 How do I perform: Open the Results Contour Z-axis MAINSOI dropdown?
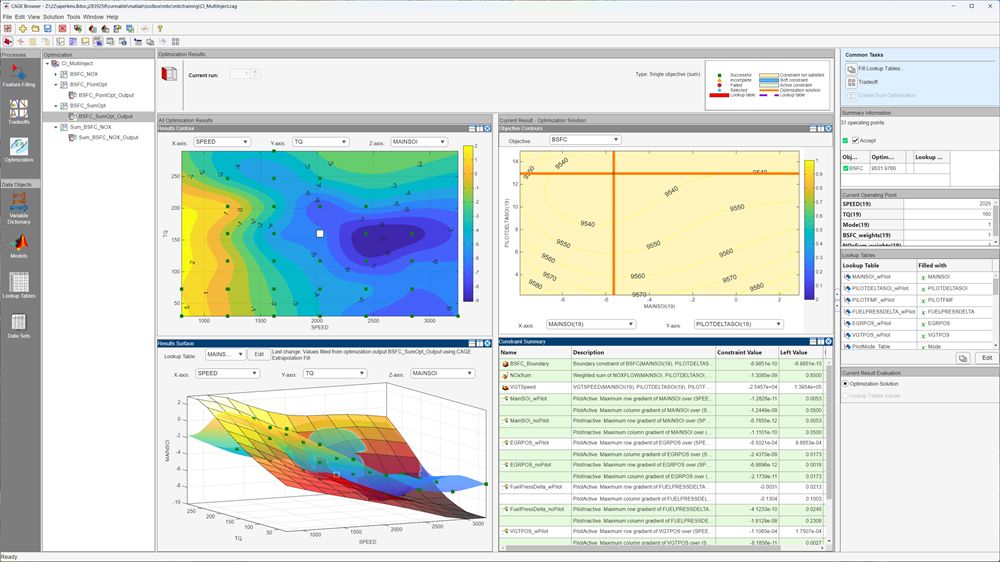418,142
